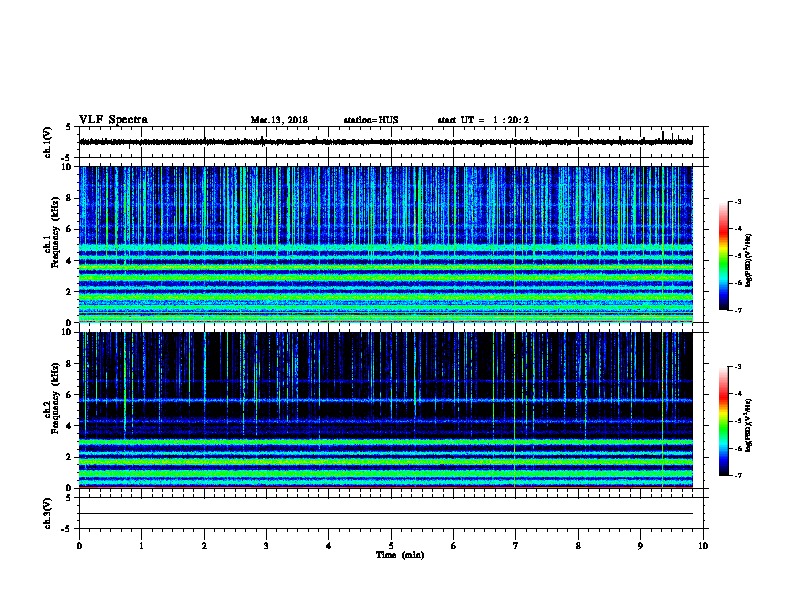
Task: Click the "10" tick on the time axis
Action: 703,546
